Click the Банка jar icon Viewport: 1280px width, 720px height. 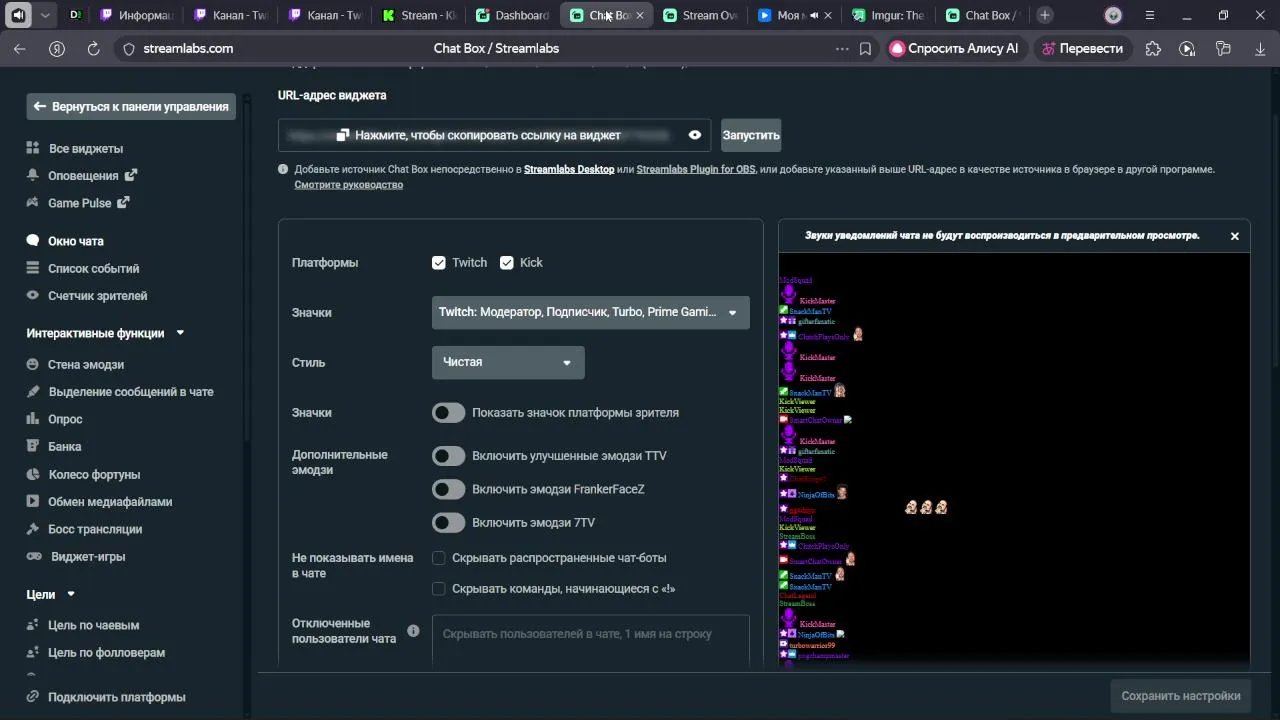(33, 446)
